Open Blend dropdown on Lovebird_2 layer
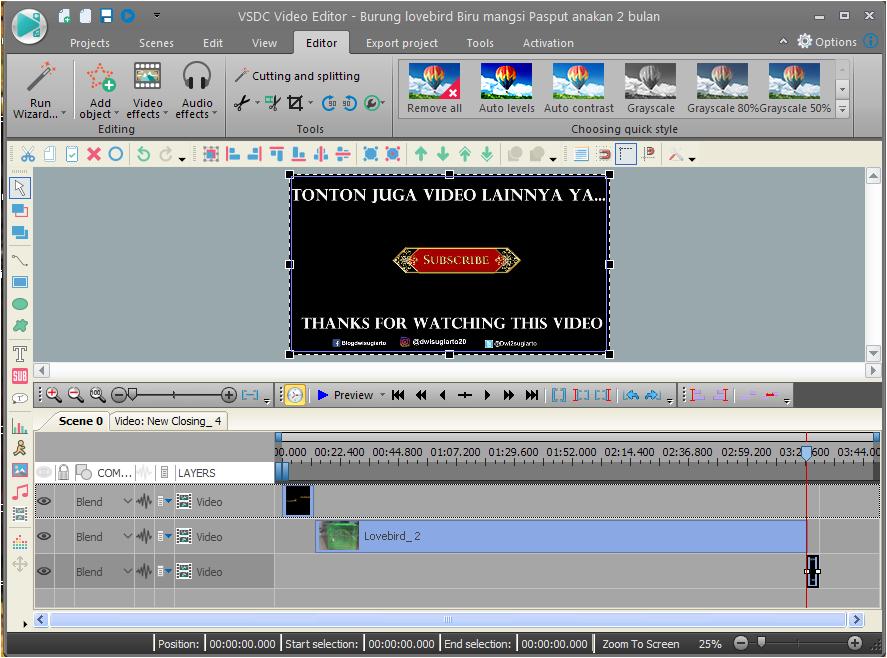The height and width of the screenshot is (658, 887). pyautogui.click(x=127, y=536)
